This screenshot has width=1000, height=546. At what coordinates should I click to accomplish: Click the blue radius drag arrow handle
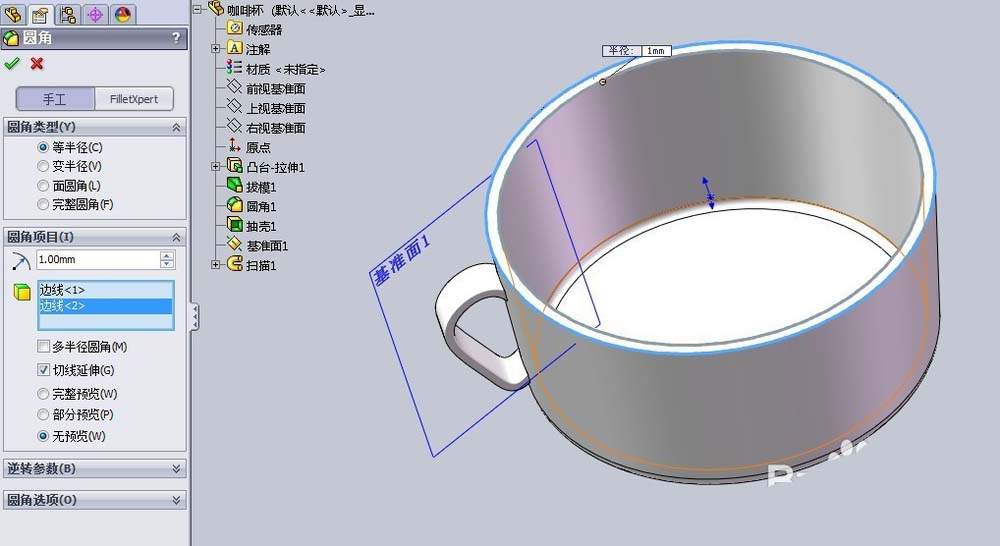coord(708,193)
